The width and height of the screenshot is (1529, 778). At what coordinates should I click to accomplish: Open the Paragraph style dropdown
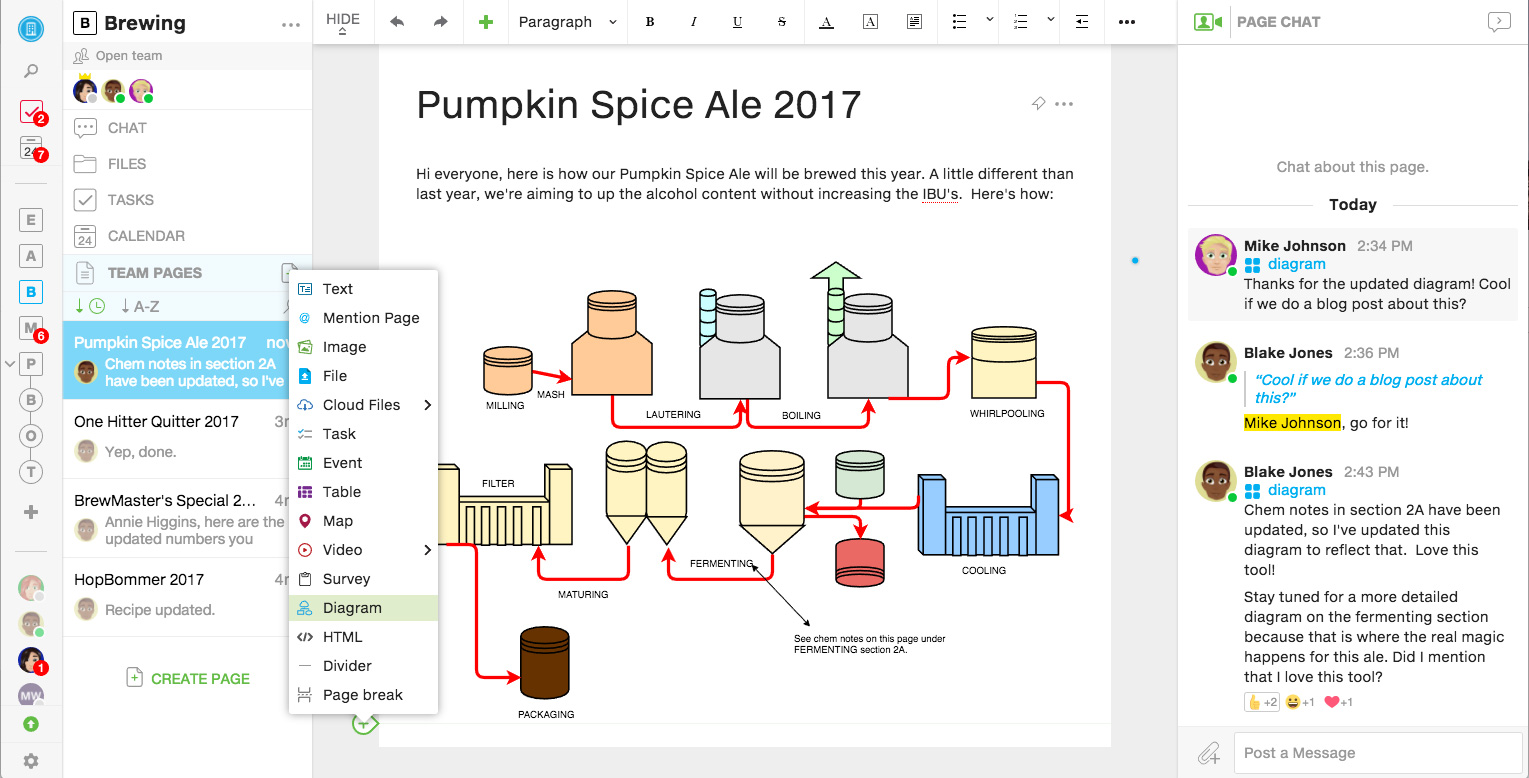[x=567, y=22]
